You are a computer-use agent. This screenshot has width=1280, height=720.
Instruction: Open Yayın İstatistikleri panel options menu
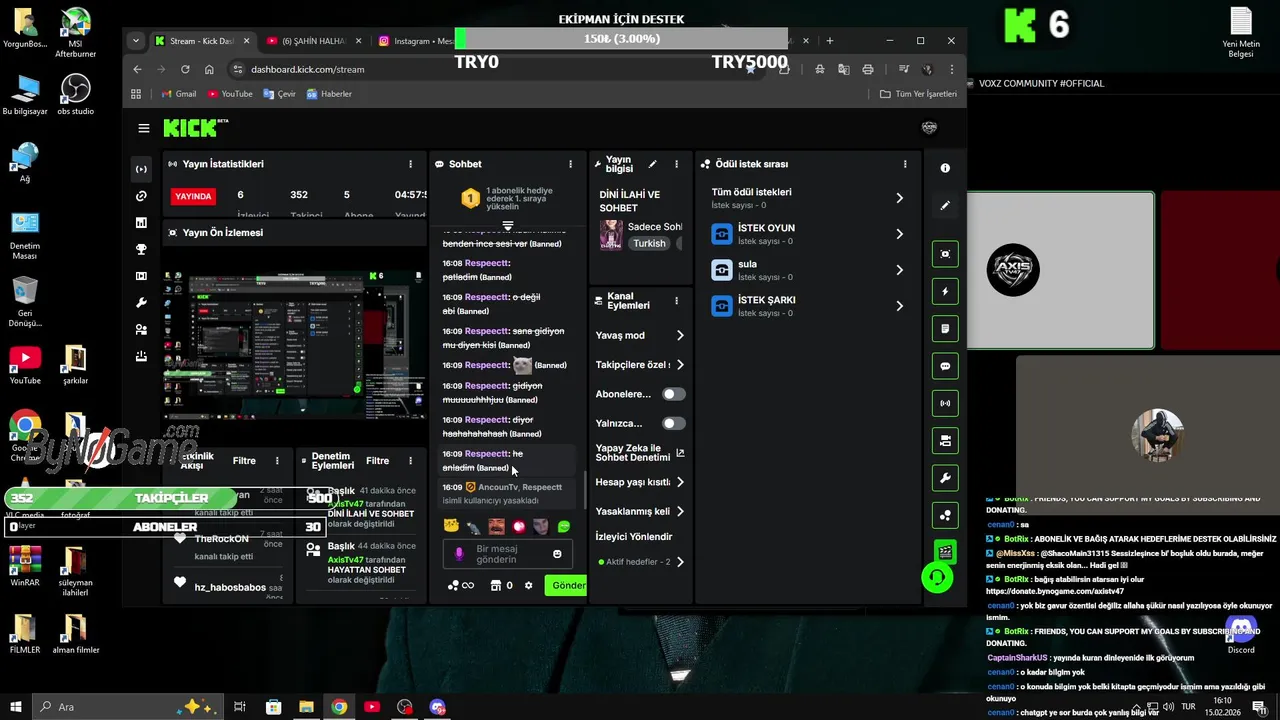point(410,164)
